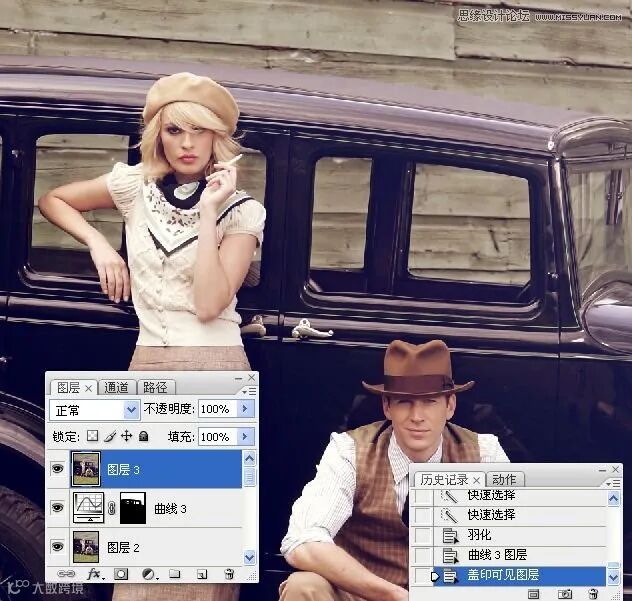The width and height of the screenshot is (632, 601).
Task: Create a new layer with the page icon
Action: point(202,574)
